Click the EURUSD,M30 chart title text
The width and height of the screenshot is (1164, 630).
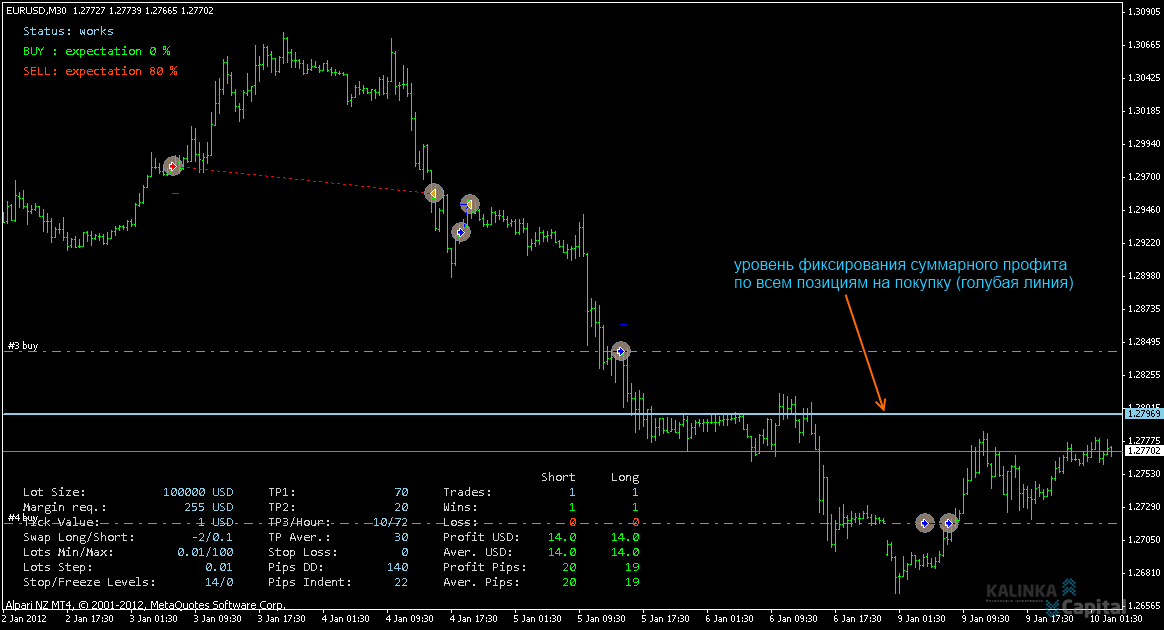click(x=36, y=10)
